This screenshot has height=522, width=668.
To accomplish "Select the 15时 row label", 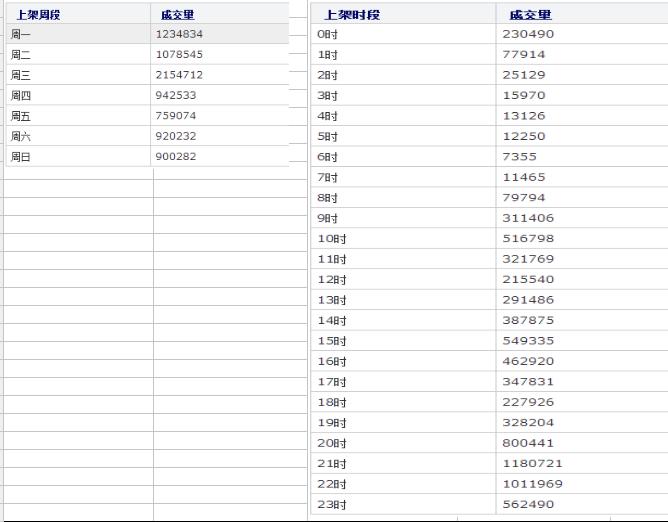I will click(x=331, y=341).
